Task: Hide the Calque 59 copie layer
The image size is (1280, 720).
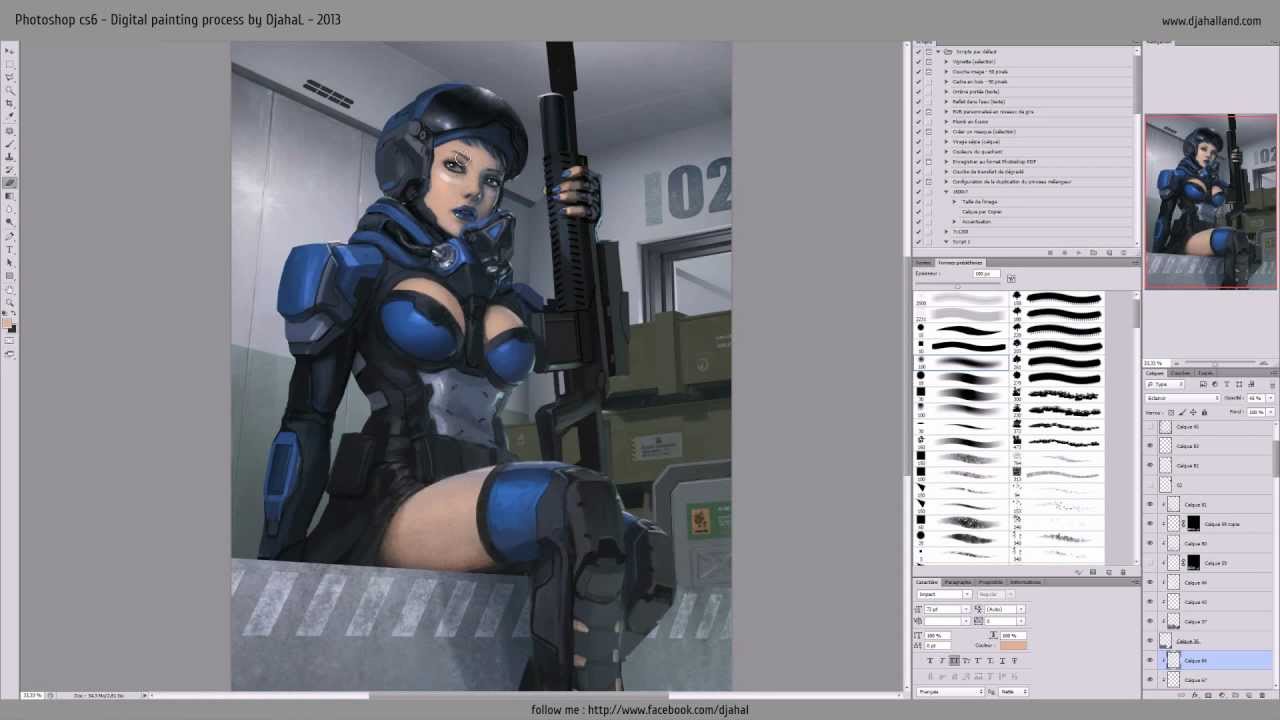Action: pos(1150,524)
